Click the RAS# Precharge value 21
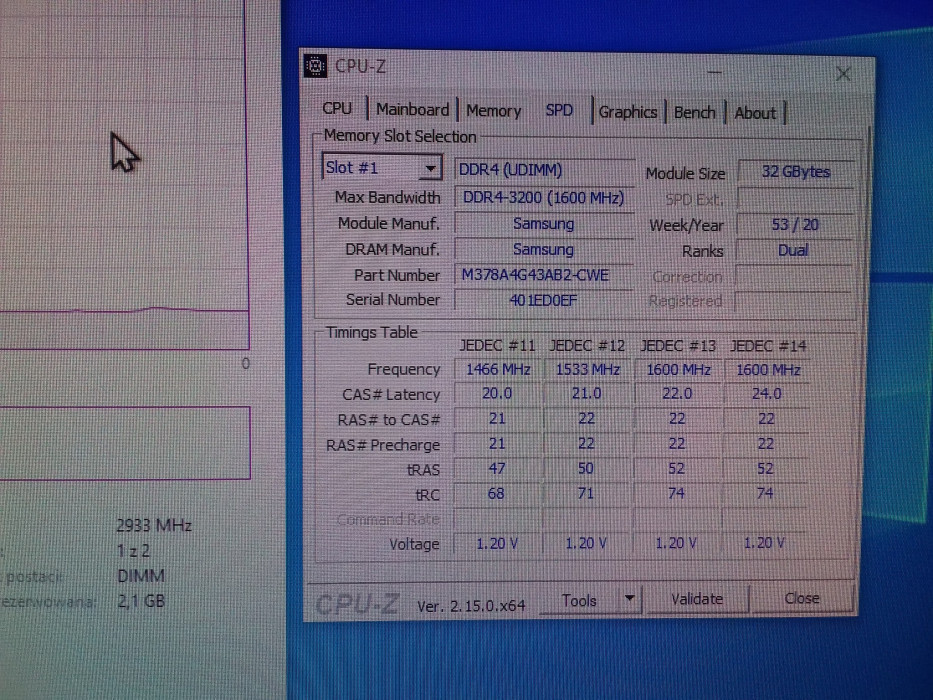The width and height of the screenshot is (933, 700). 497,444
